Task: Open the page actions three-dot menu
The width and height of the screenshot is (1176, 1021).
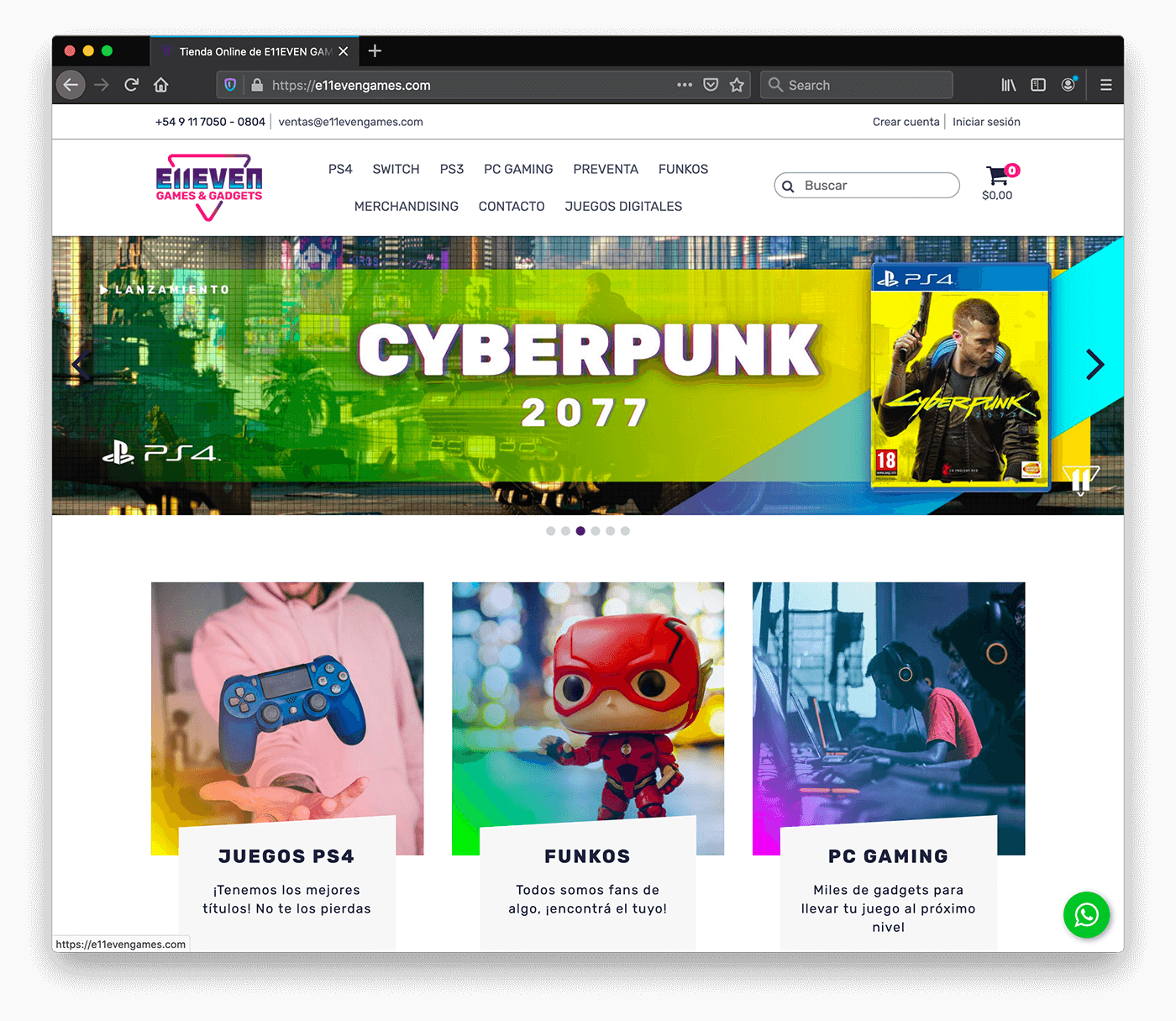Action: click(x=685, y=85)
